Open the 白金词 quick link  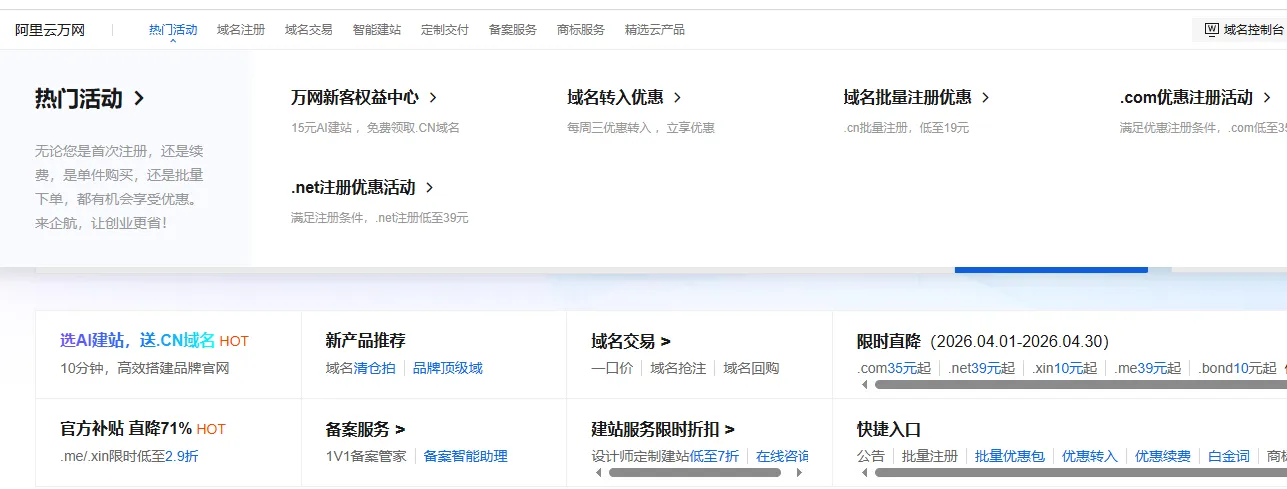point(1229,456)
